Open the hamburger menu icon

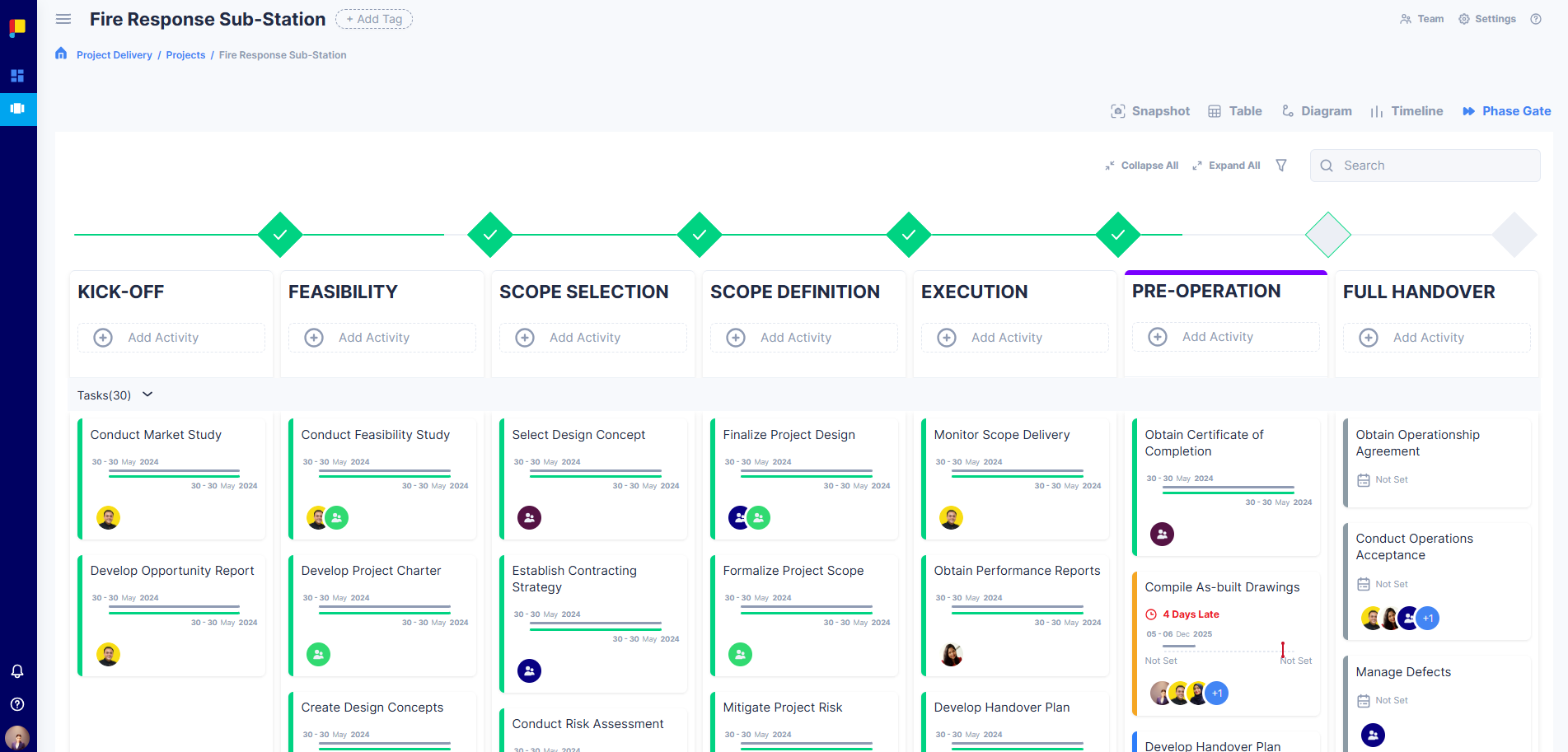pos(63,19)
